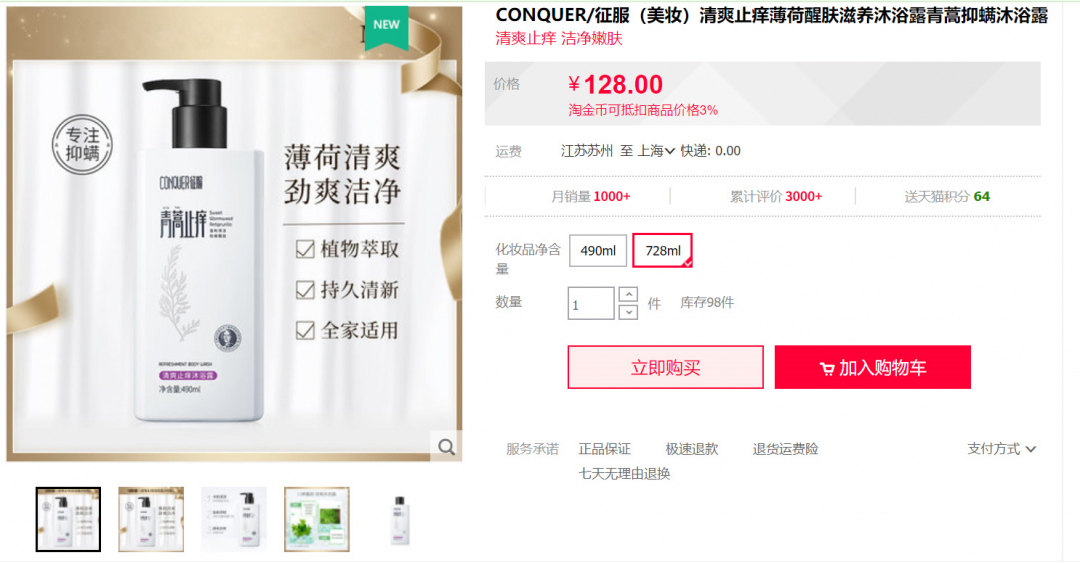
Task: Open the 上海 destination dropdown
Action: coord(656,151)
